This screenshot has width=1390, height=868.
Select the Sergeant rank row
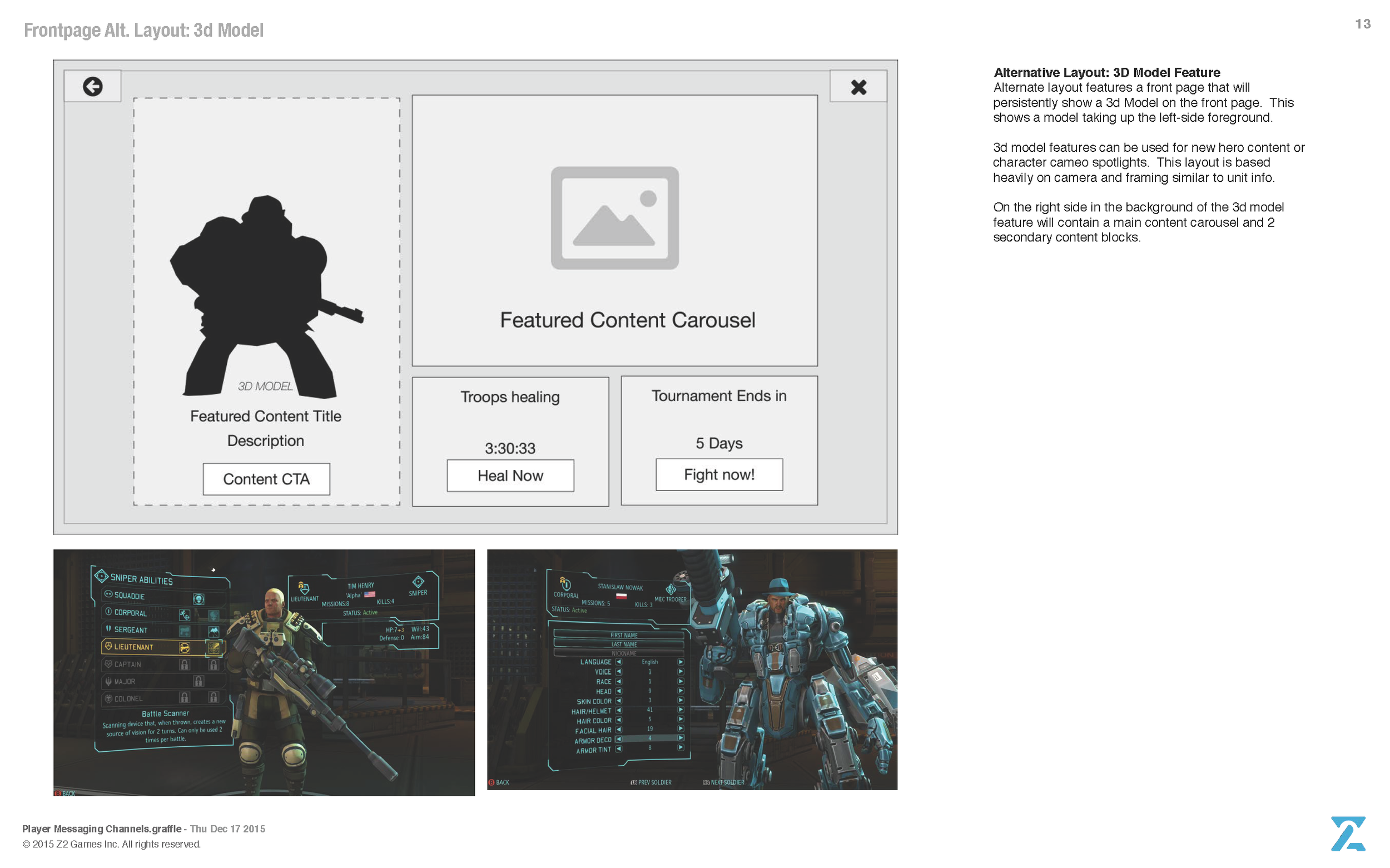(163, 631)
